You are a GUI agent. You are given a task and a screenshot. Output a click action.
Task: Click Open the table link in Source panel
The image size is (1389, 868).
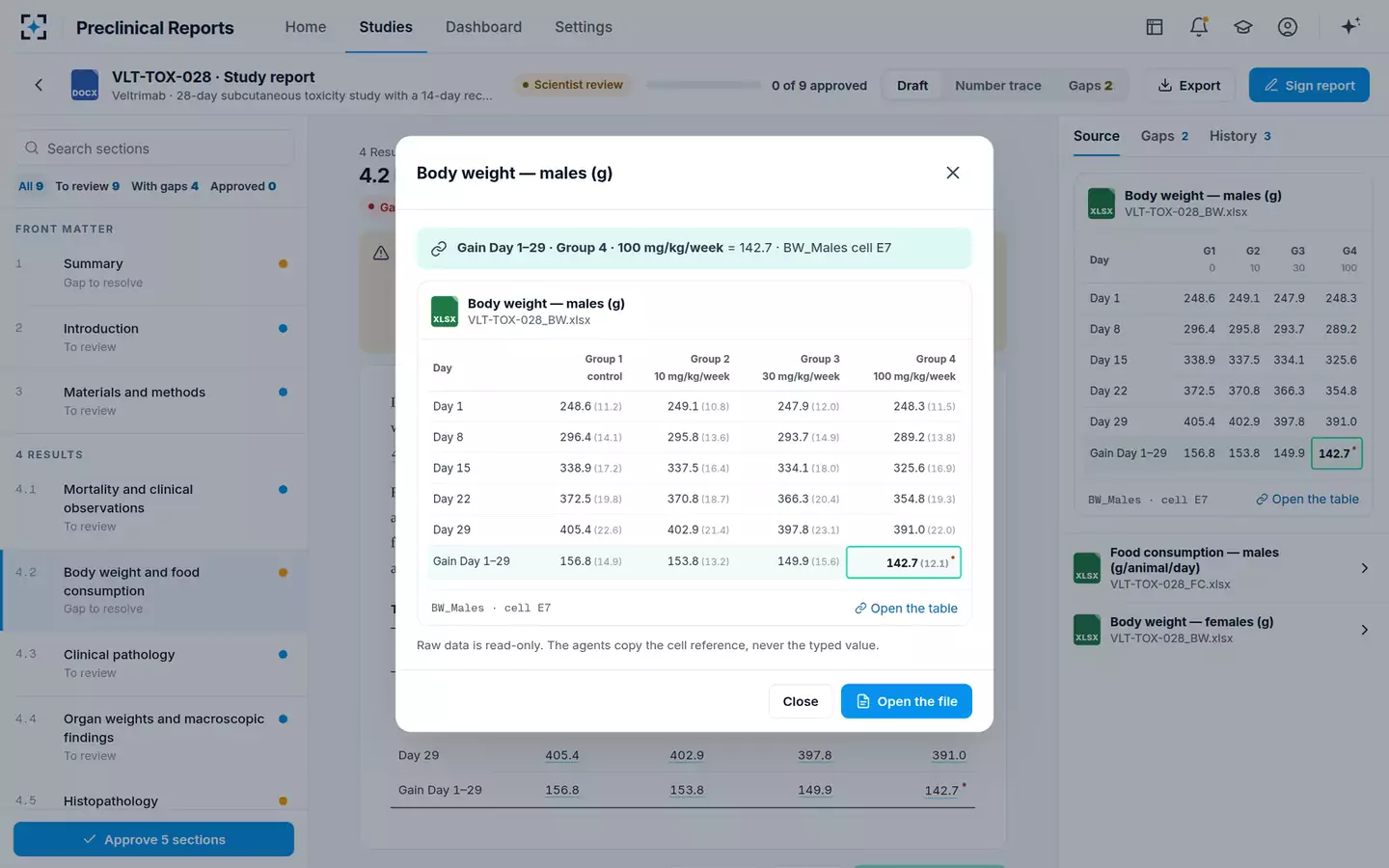pyautogui.click(x=1308, y=500)
